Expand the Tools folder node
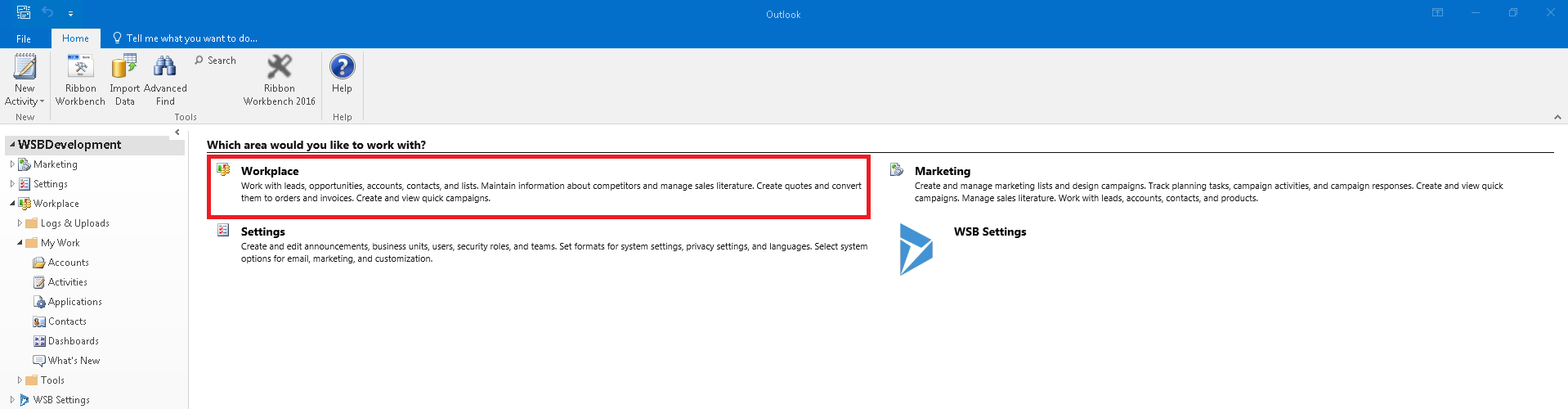This screenshot has height=409, width=1568. point(20,380)
